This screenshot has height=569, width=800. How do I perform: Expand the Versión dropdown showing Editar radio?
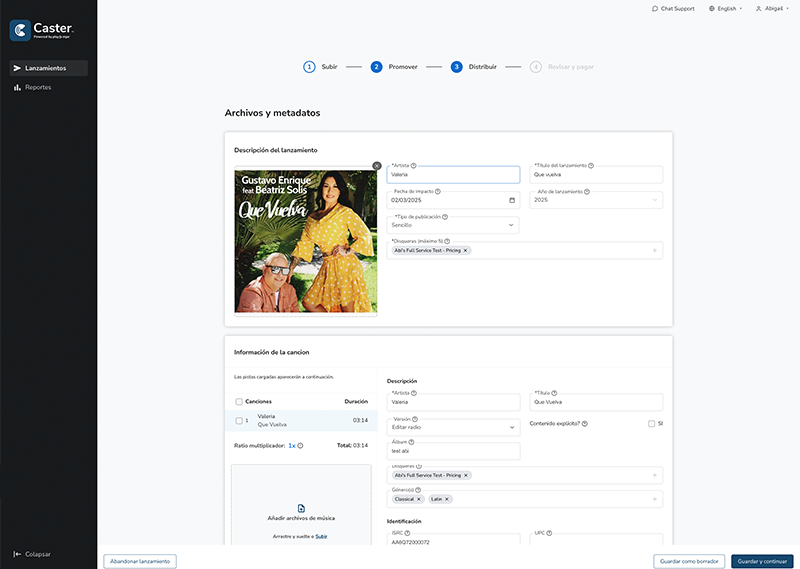453,427
